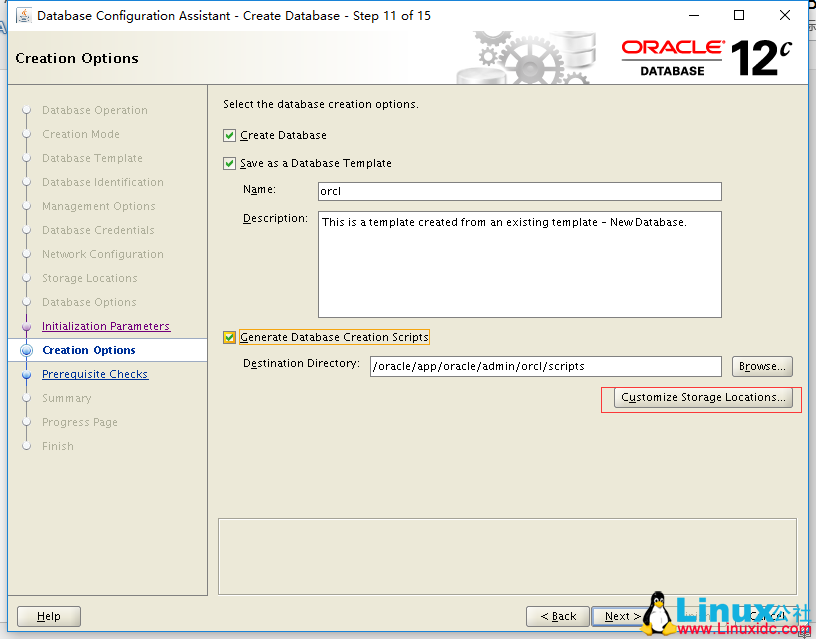Click the Back button
The width and height of the screenshot is (816, 639).
pos(557,616)
